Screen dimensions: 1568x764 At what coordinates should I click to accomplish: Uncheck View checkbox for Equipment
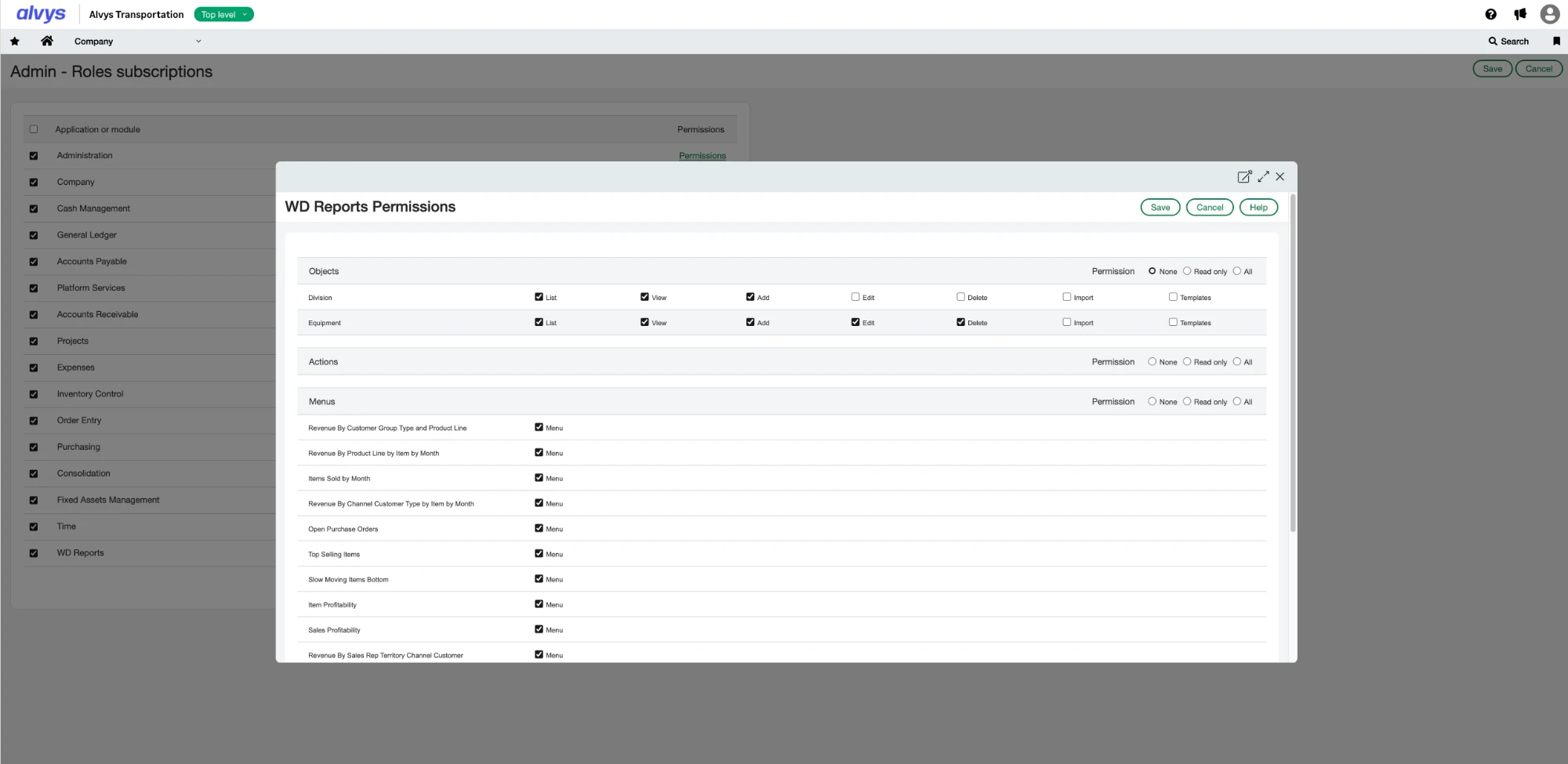pos(644,322)
